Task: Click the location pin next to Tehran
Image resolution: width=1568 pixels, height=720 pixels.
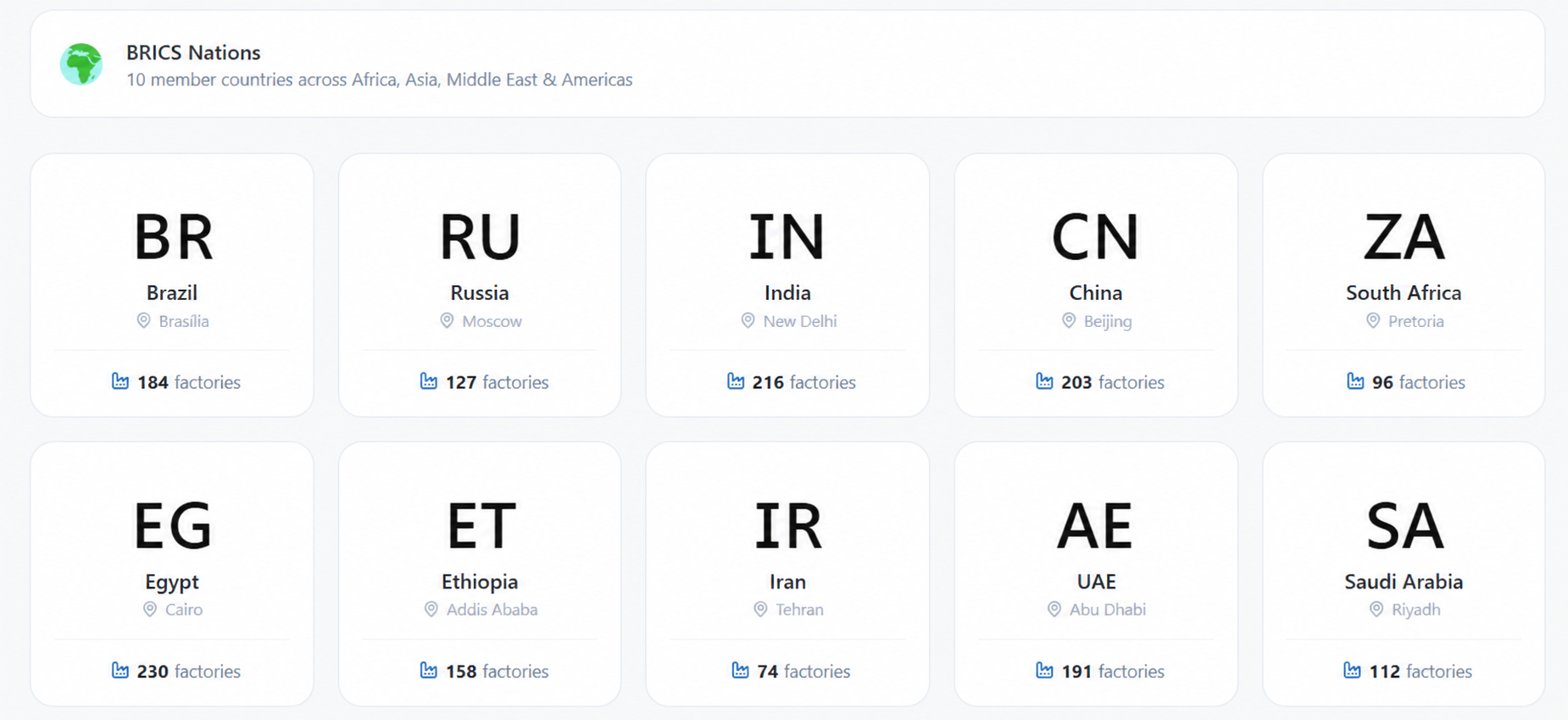Action: (x=760, y=610)
